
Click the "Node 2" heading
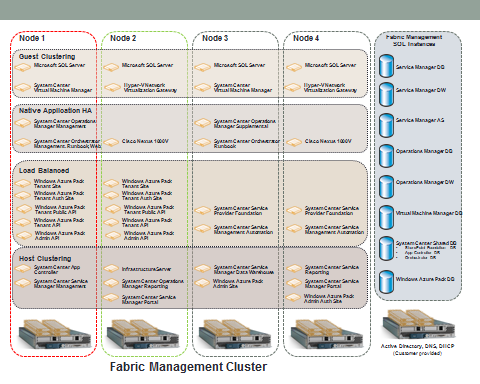[123, 38]
